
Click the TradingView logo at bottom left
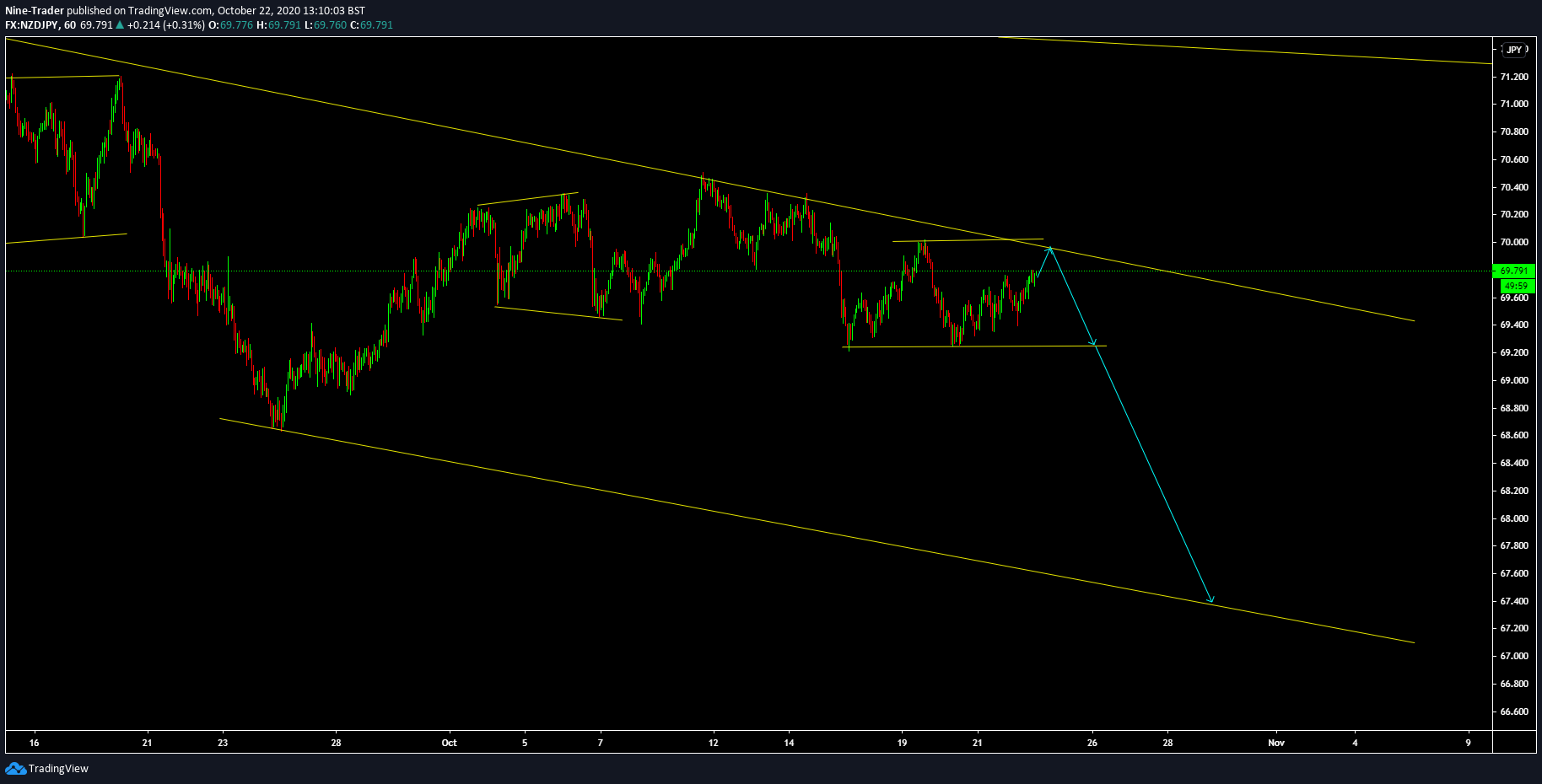pyautogui.click(x=46, y=768)
